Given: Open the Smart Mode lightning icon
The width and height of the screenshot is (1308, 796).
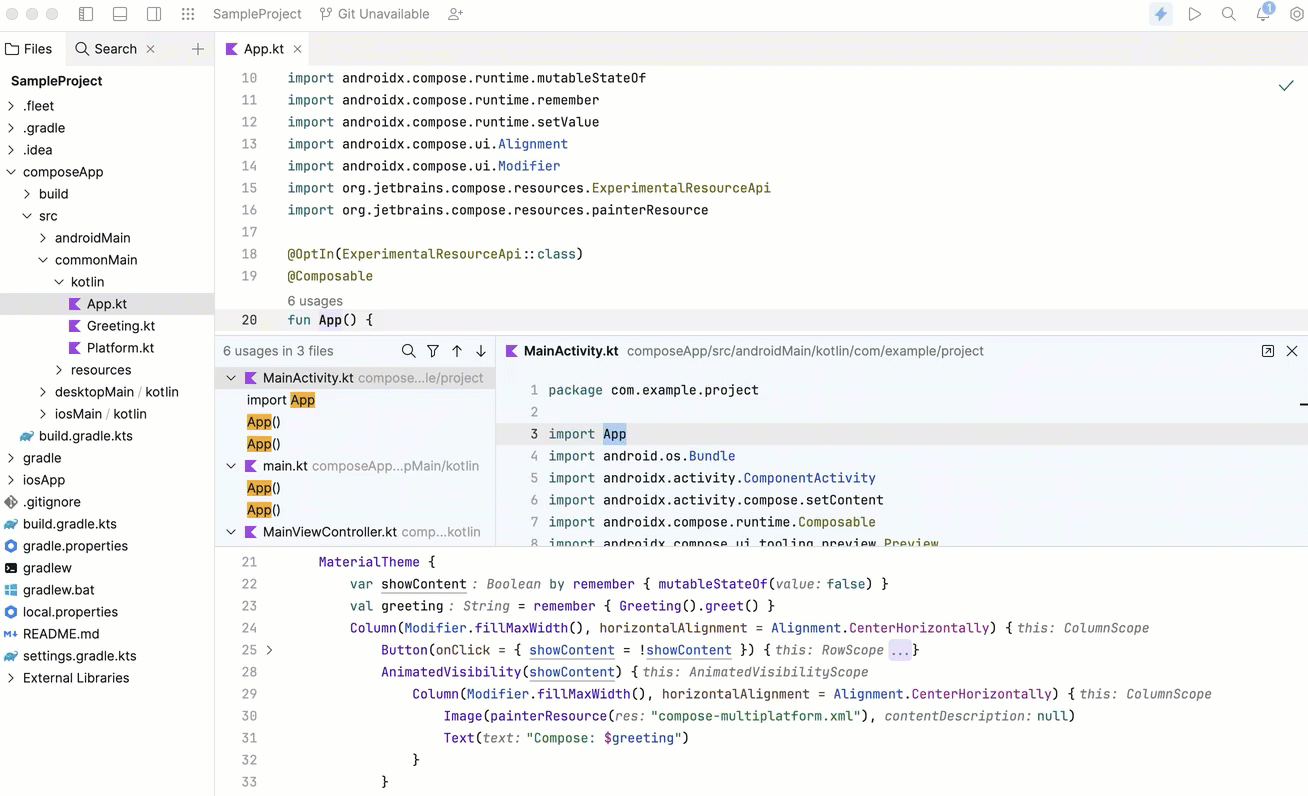Looking at the screenshot, I should 1161,14.
